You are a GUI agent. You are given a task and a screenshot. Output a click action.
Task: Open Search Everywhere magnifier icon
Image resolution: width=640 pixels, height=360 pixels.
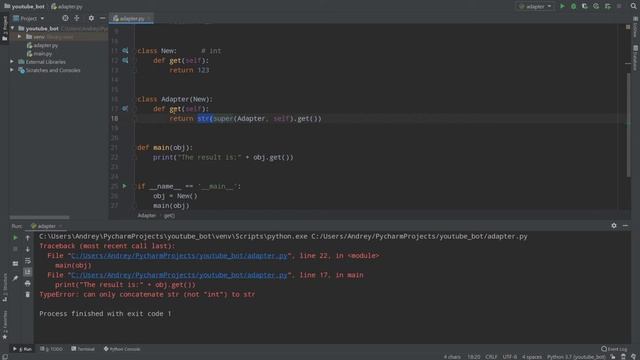[x=633, y=6]
